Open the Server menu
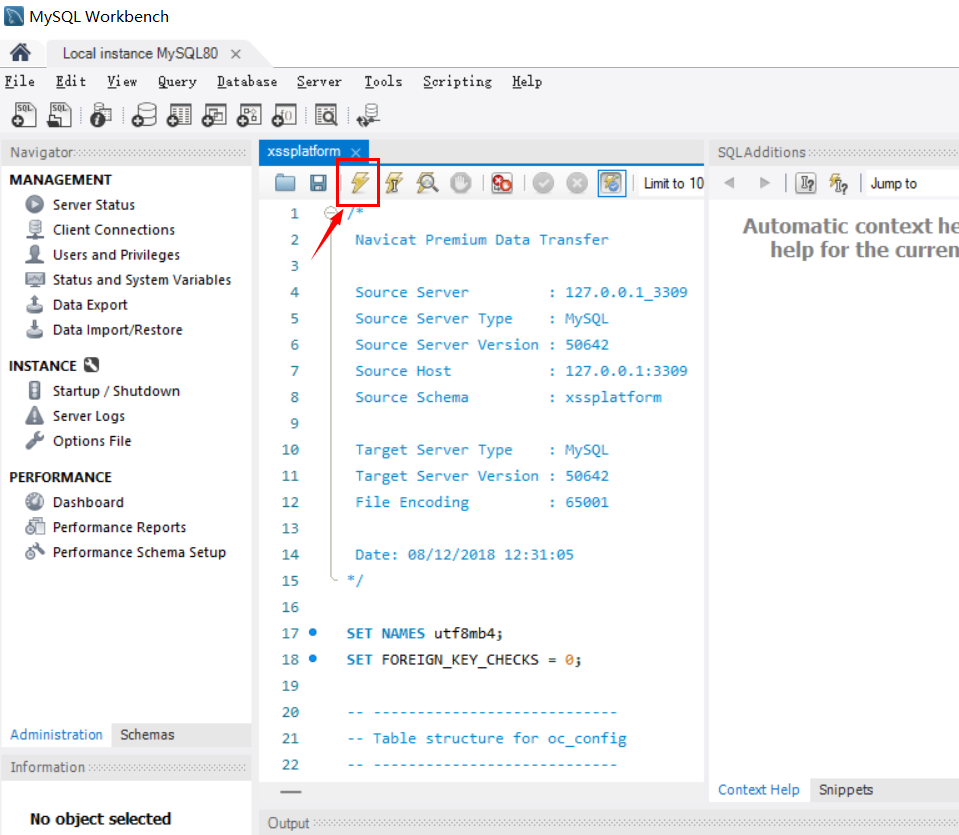The width and height of the screenshot is (959, 835). click(319, 81)
